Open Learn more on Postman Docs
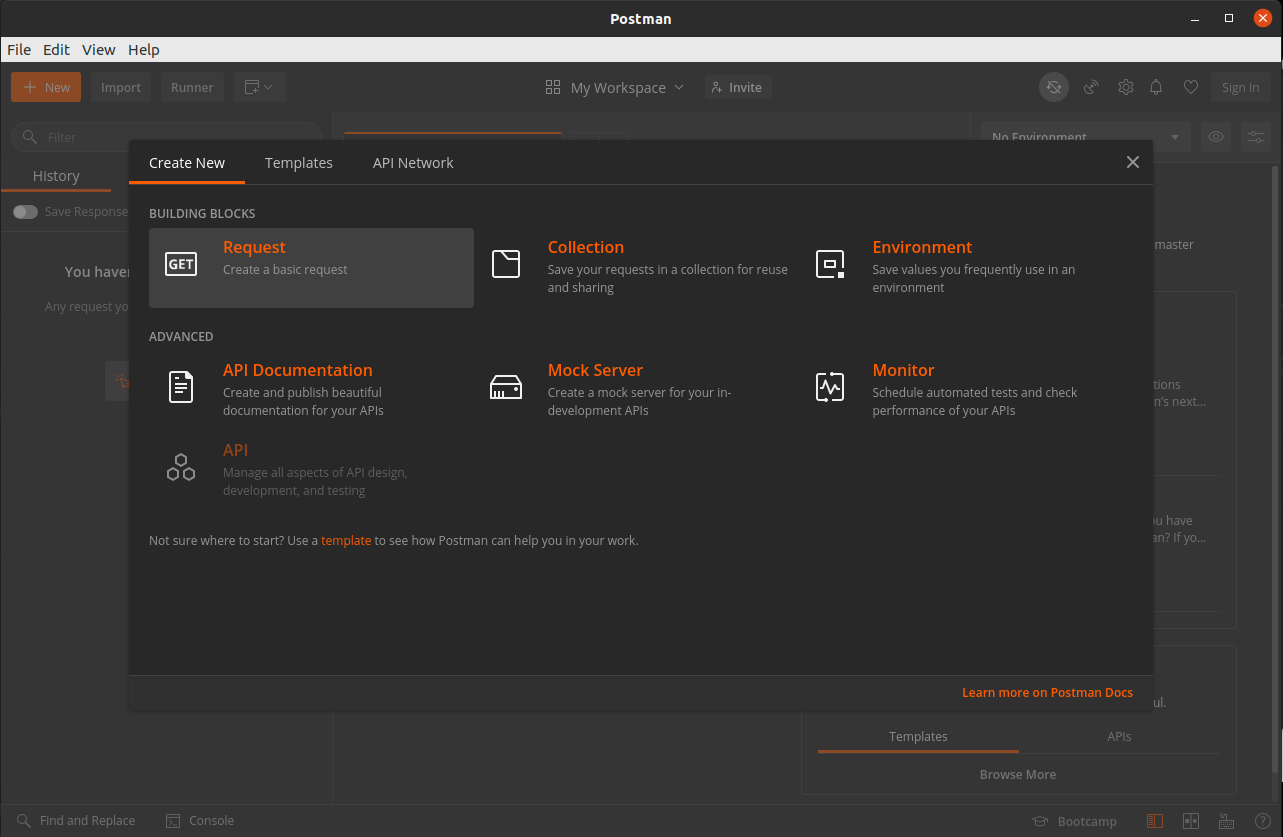Screen dimensions: 1283x837 (x=1047, y=692)
